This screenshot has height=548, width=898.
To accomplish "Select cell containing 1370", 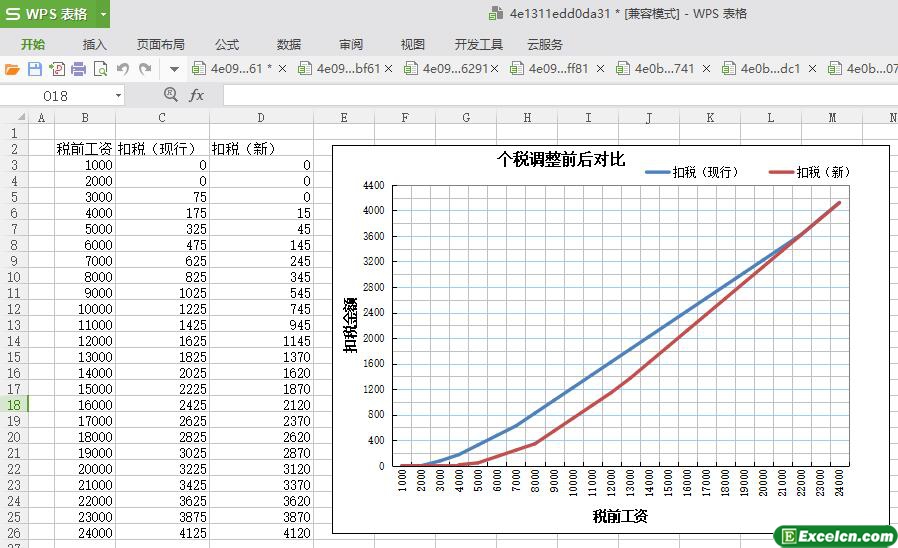I will point(261,357).
